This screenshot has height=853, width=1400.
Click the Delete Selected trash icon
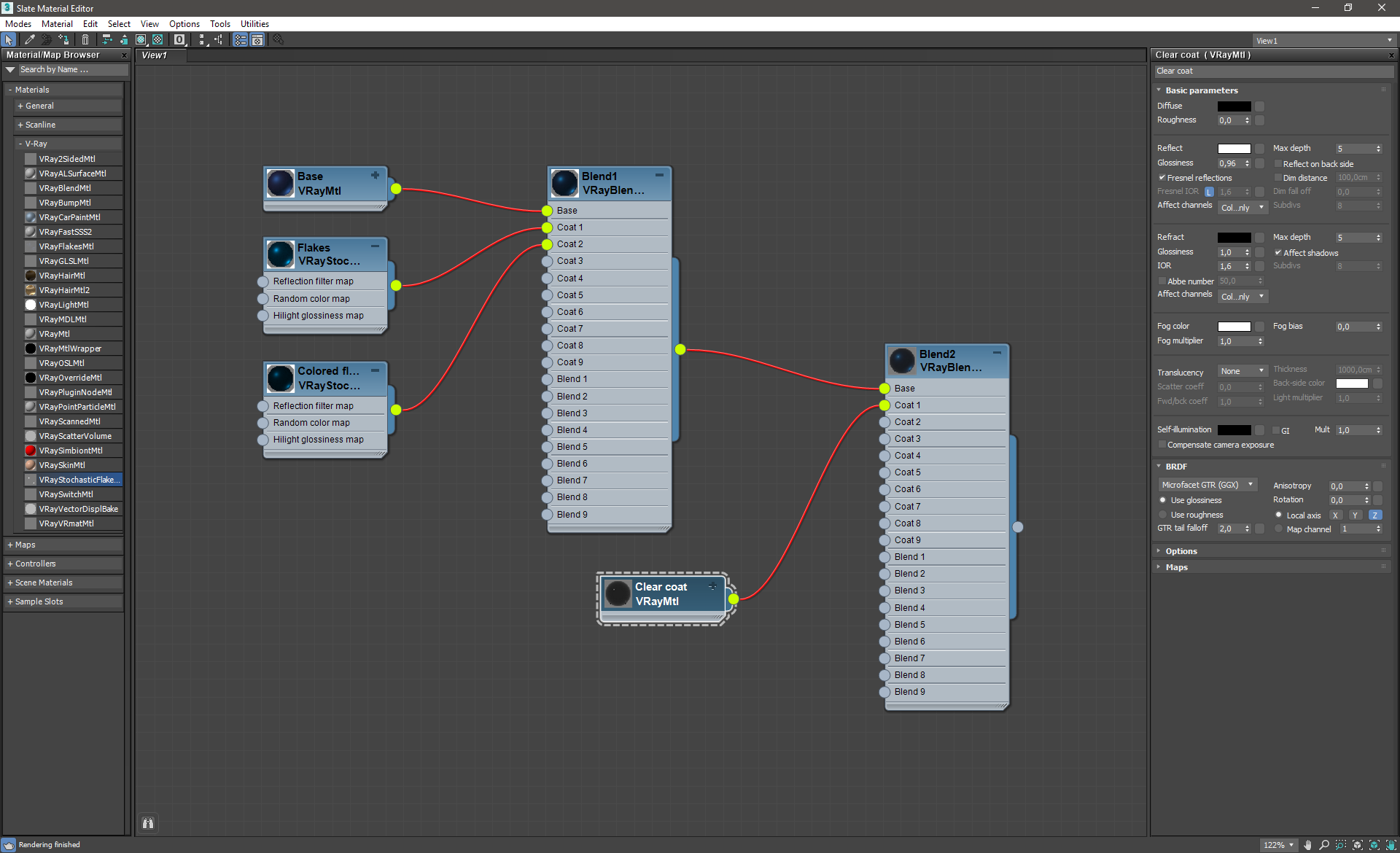(85, 40)
